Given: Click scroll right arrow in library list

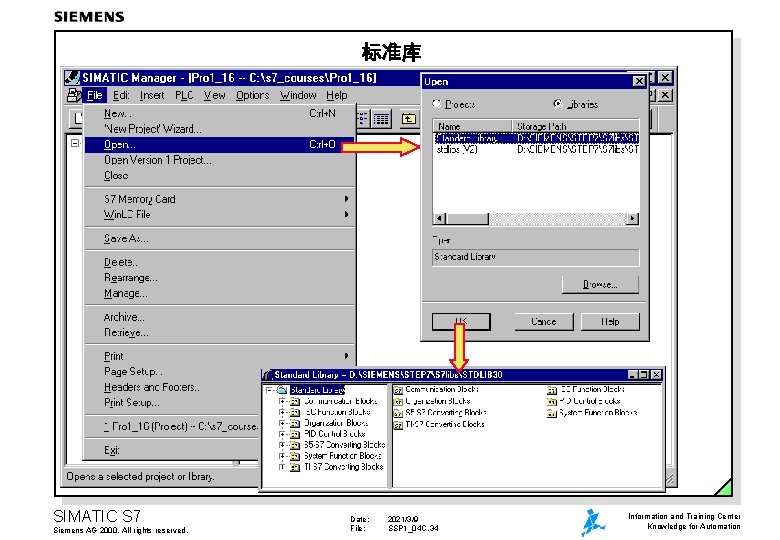Looking at the screenshot, I should [x=632, y=219].
